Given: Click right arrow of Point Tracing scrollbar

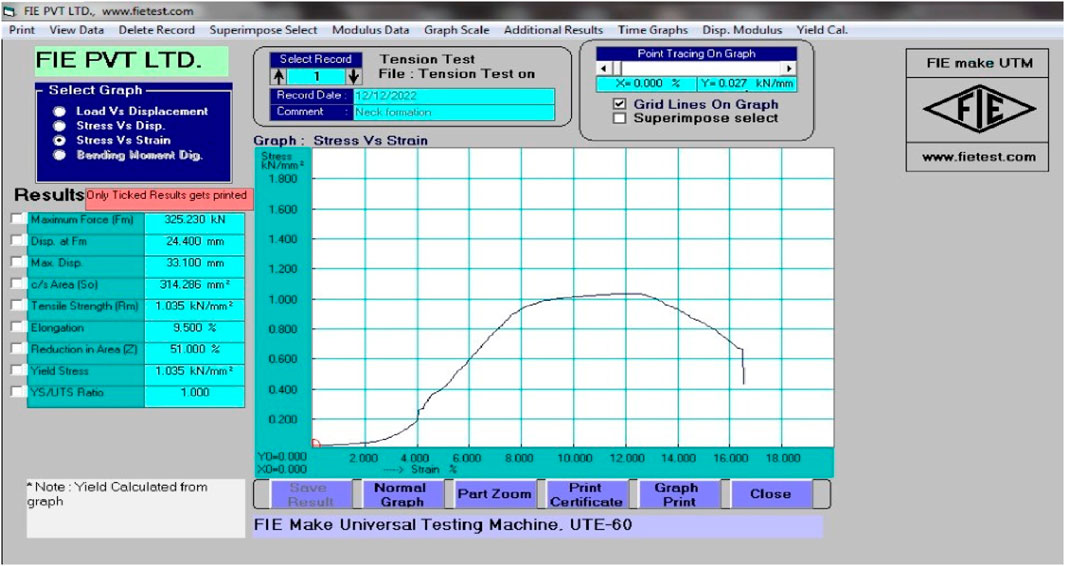Looking at the screenshot, I should click(x=789, y=69).
